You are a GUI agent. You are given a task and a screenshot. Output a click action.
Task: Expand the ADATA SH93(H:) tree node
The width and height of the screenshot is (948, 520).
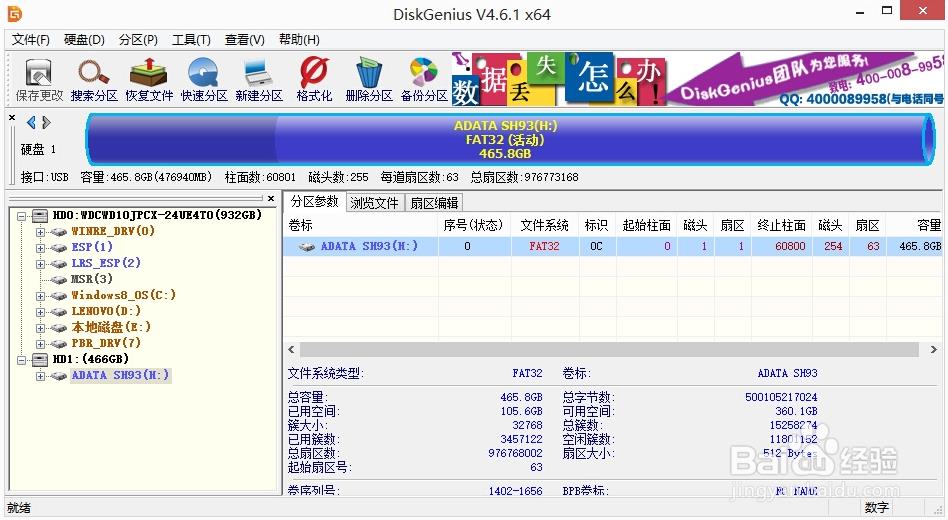coord(41,376)
